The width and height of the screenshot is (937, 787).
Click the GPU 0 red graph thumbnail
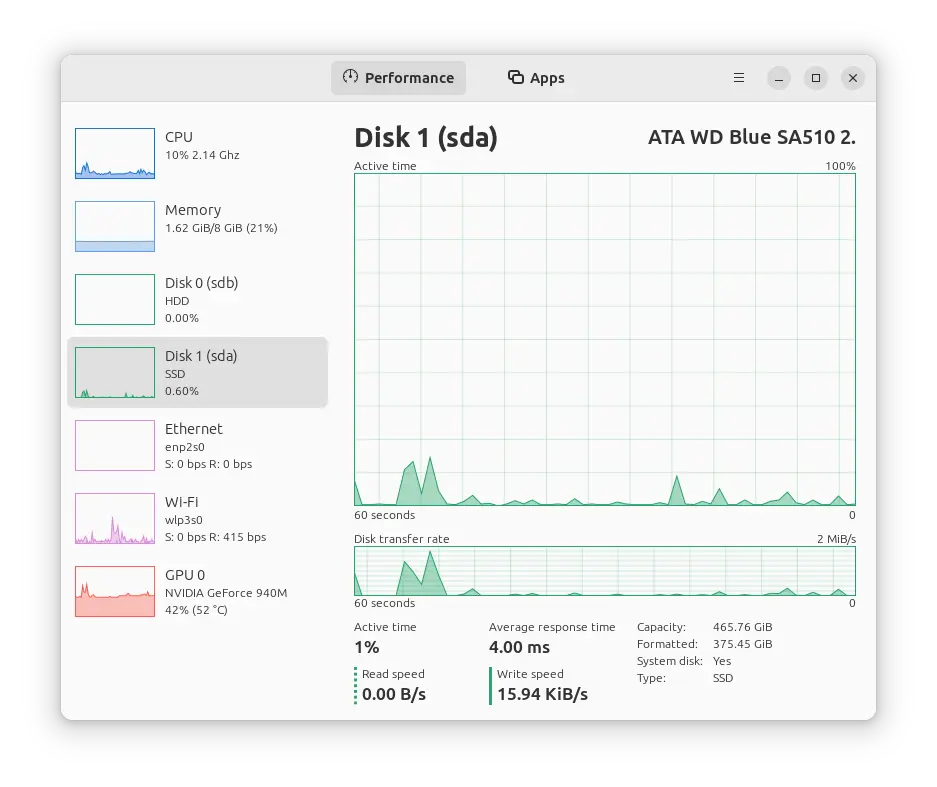click(115, 591)
